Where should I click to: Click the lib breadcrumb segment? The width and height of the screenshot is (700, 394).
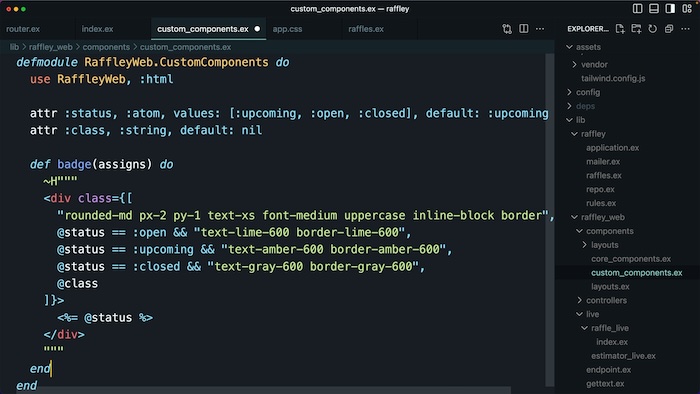coord(14,47)
